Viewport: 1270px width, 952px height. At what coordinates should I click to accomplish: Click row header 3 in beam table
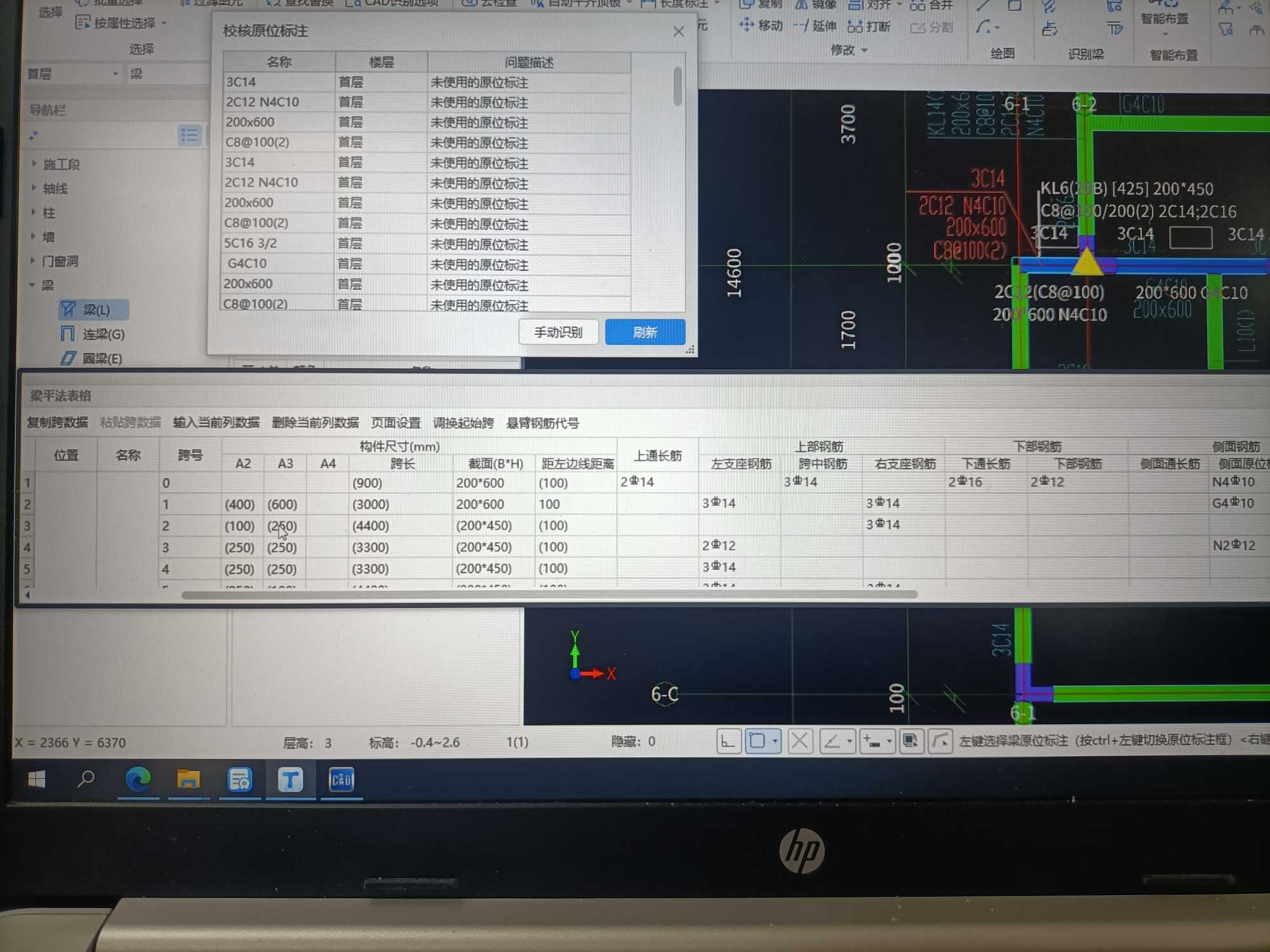(27, 526)
